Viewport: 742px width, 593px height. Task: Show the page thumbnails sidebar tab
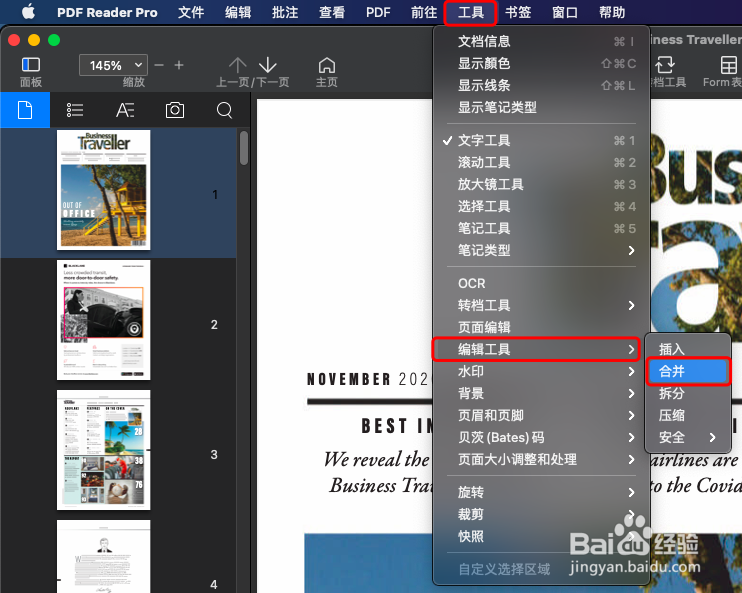tap(25, 110)
